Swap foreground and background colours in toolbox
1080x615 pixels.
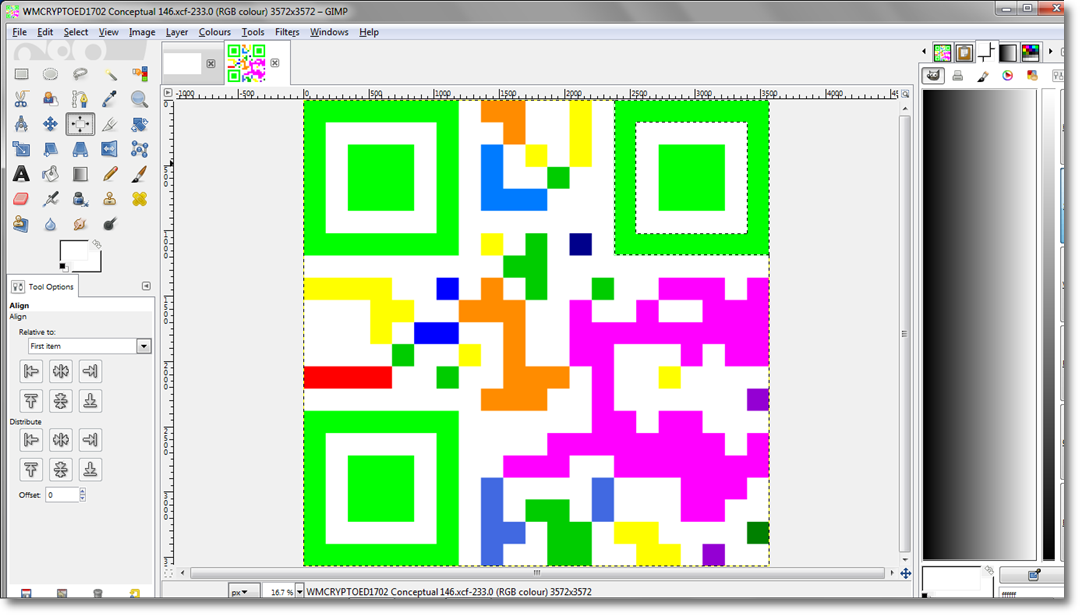[96, 244]
